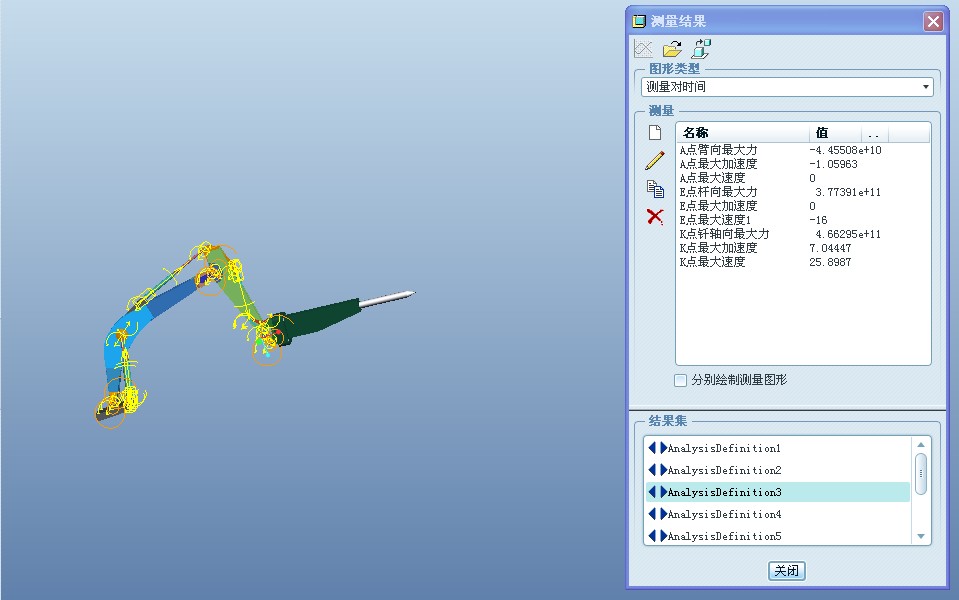Select AnalysisDefinition1 result set
The image size is (959, 600).
(x=778, y=448)
